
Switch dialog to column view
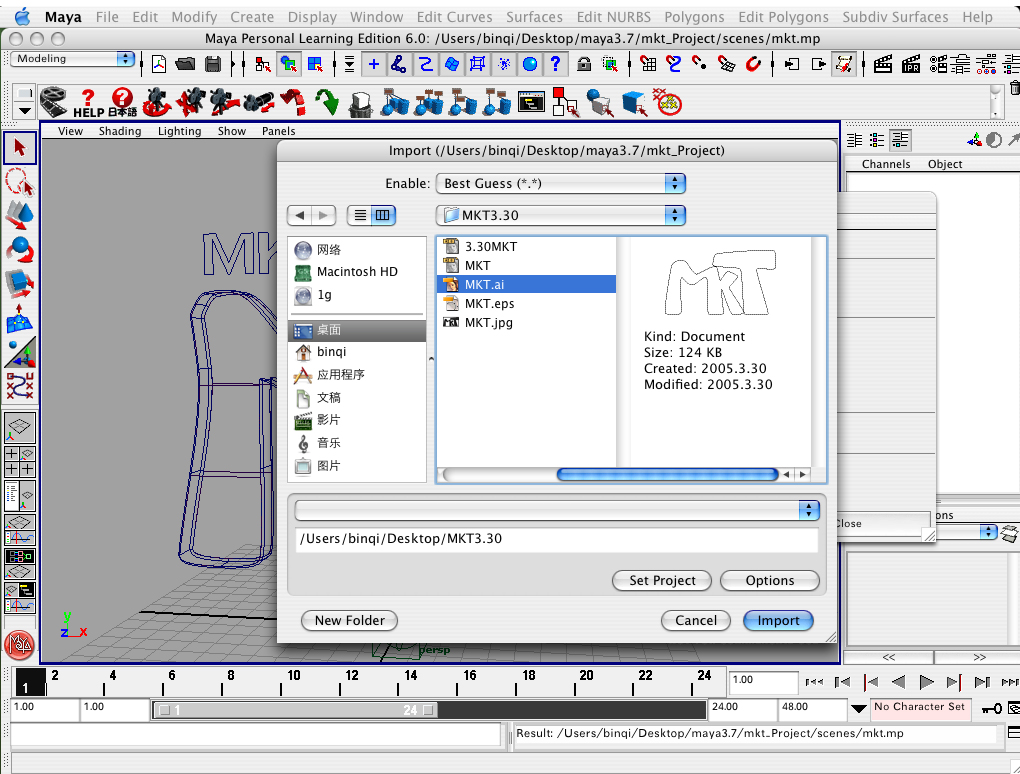382,215
